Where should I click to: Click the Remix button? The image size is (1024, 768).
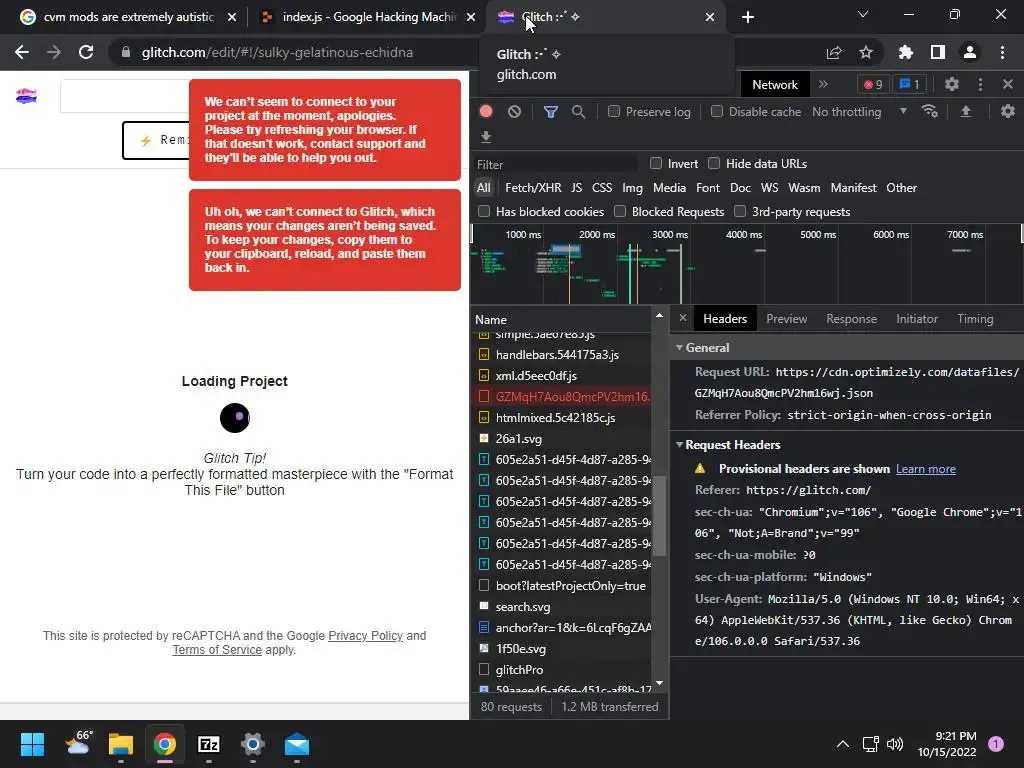click(156, 140)
